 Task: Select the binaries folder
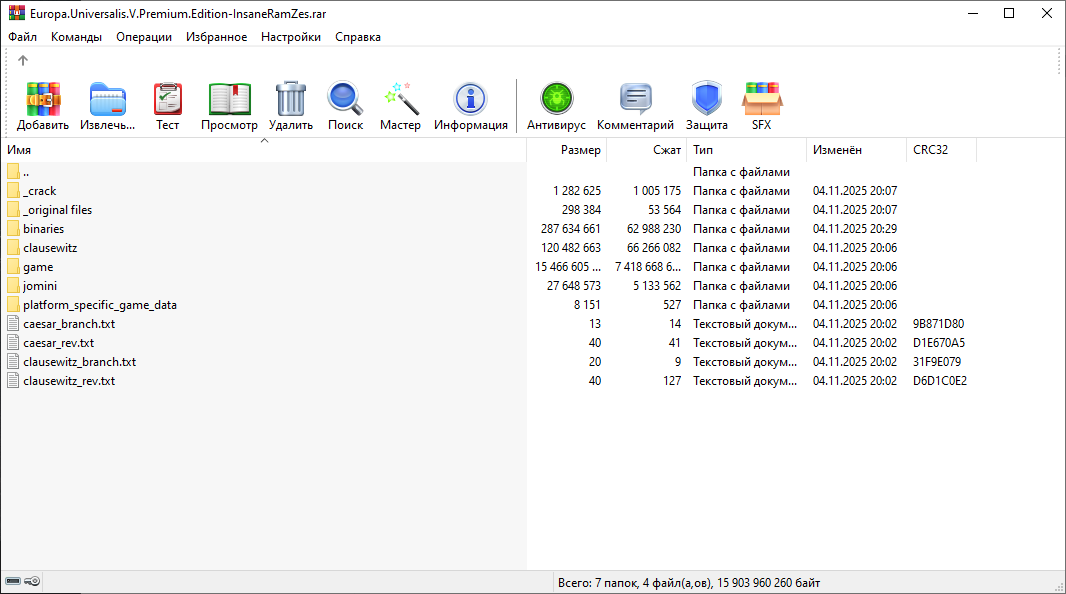click(x=44, y=229)
